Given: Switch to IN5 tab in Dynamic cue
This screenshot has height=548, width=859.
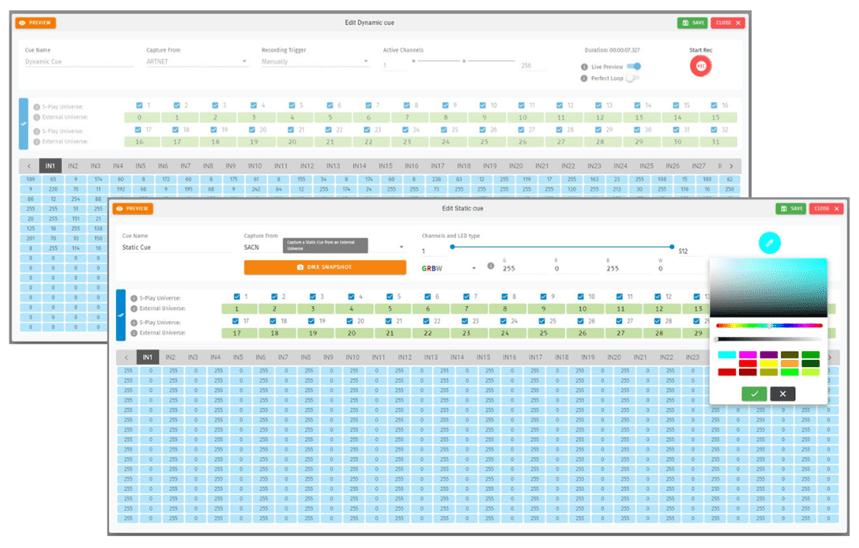Looking at the screenshot, I should tap(140, 166).
